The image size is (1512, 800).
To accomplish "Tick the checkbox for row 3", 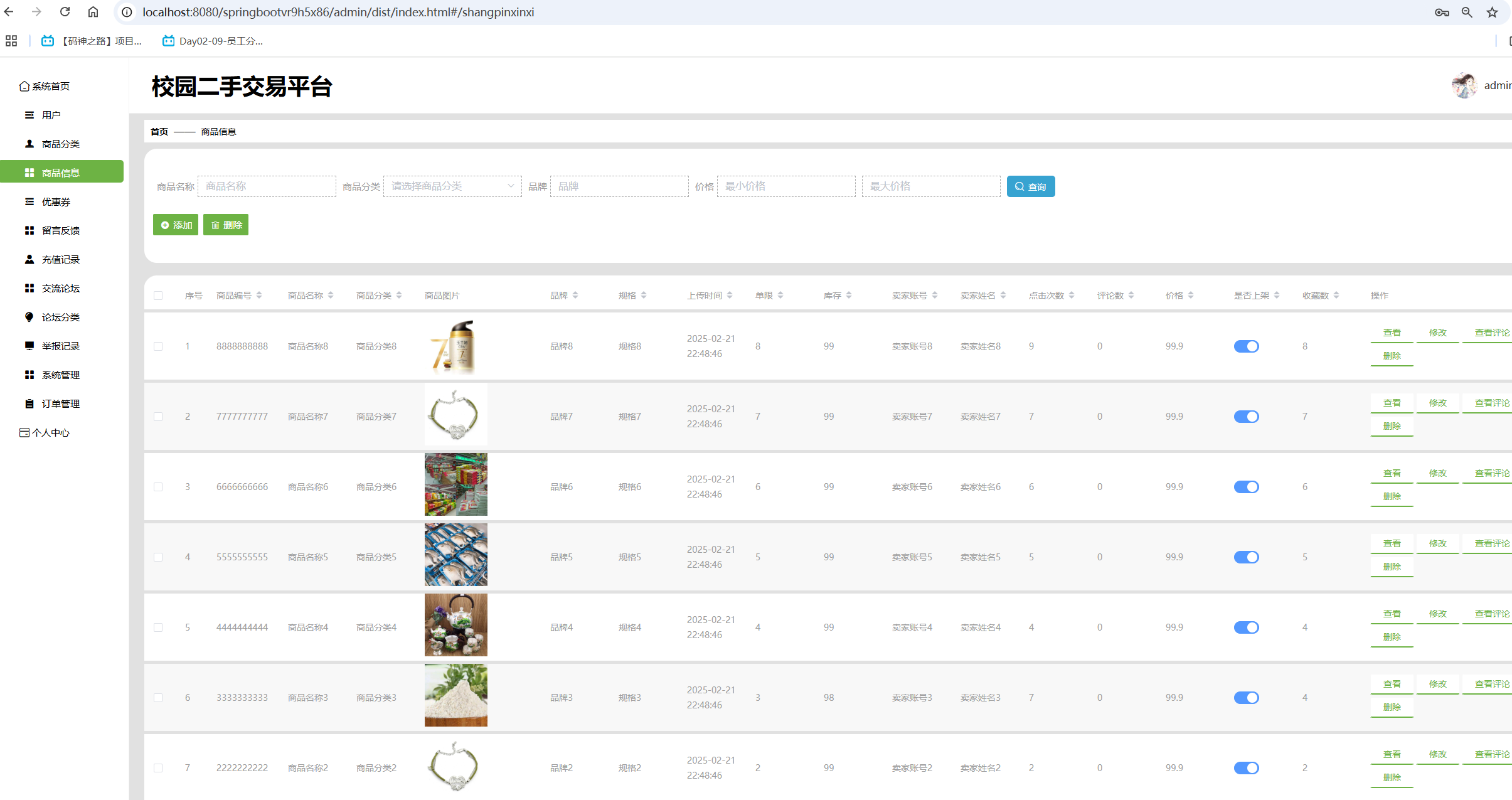I will (x=158, y=487).
